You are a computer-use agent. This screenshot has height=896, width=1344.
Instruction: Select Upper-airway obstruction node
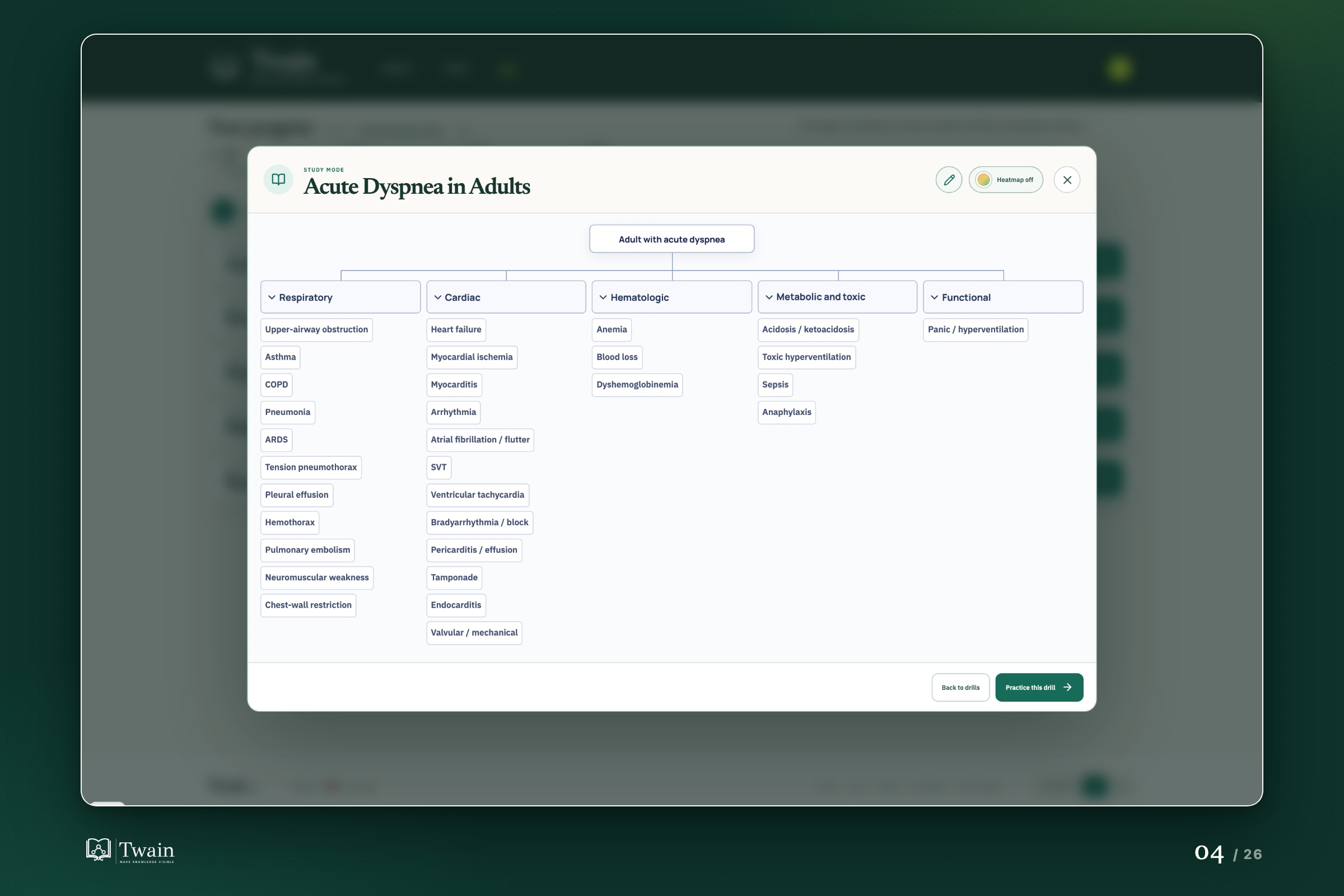point(316,330)
